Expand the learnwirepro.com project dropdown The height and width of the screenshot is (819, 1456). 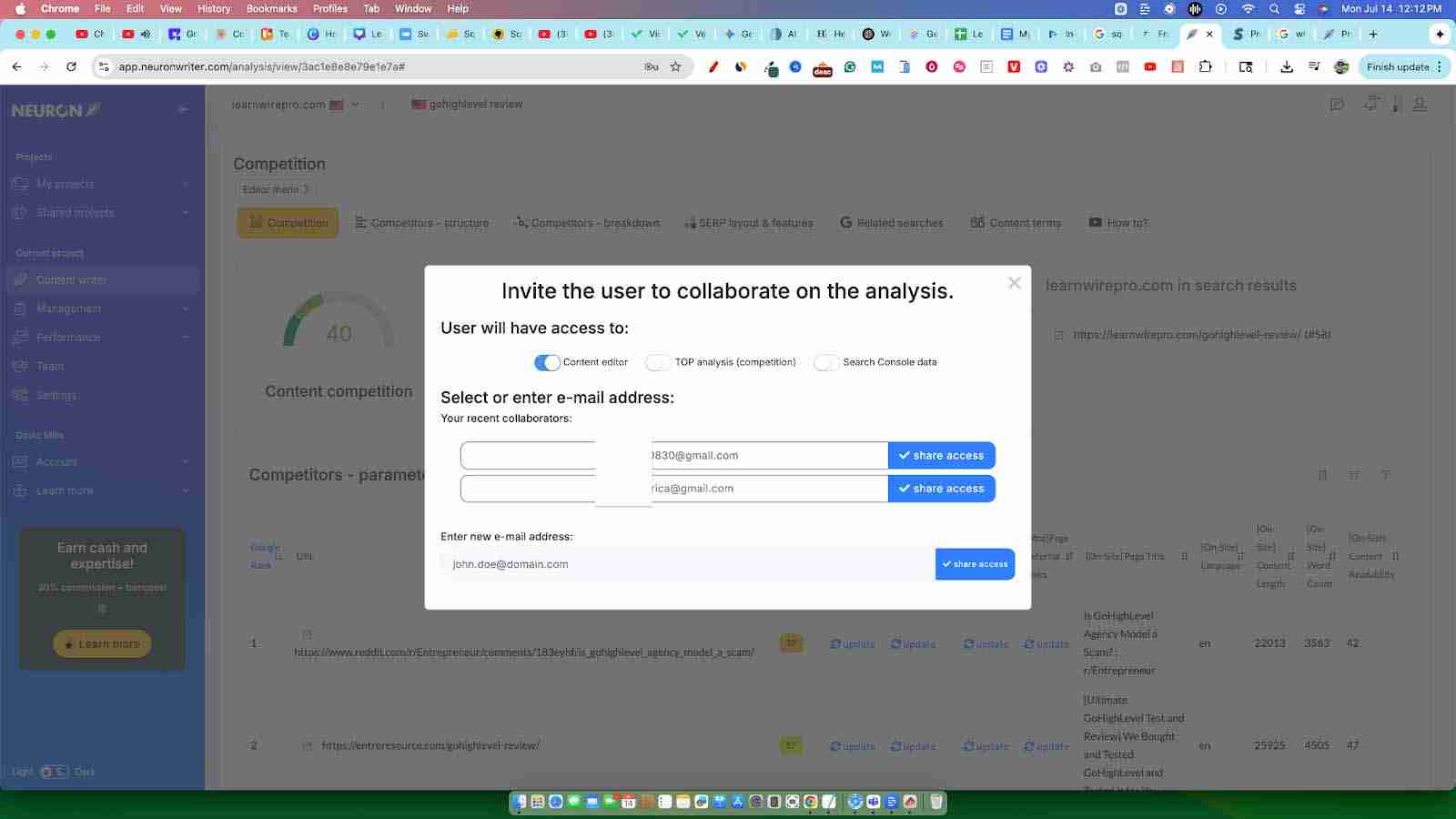point(356,104)
